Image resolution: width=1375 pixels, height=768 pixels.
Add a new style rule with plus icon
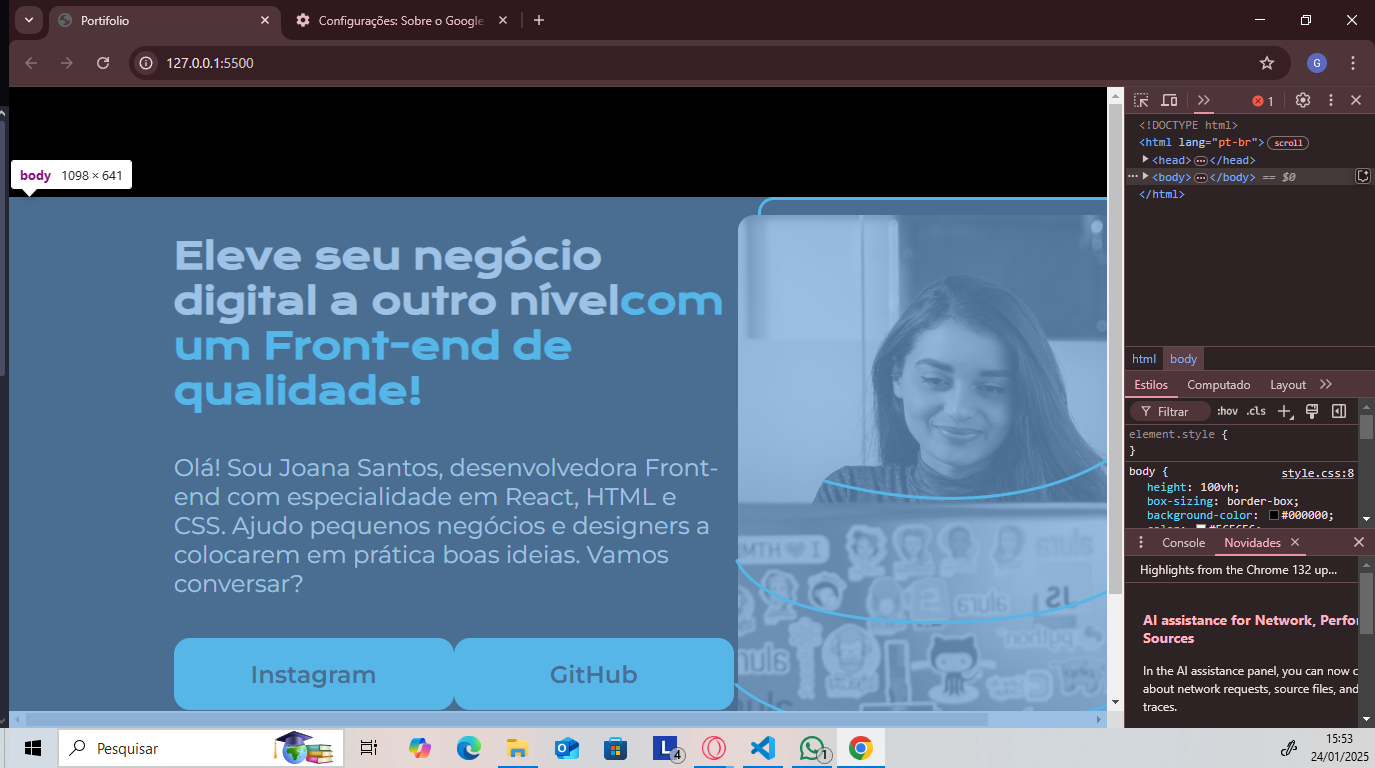(x=1286, y=411)
